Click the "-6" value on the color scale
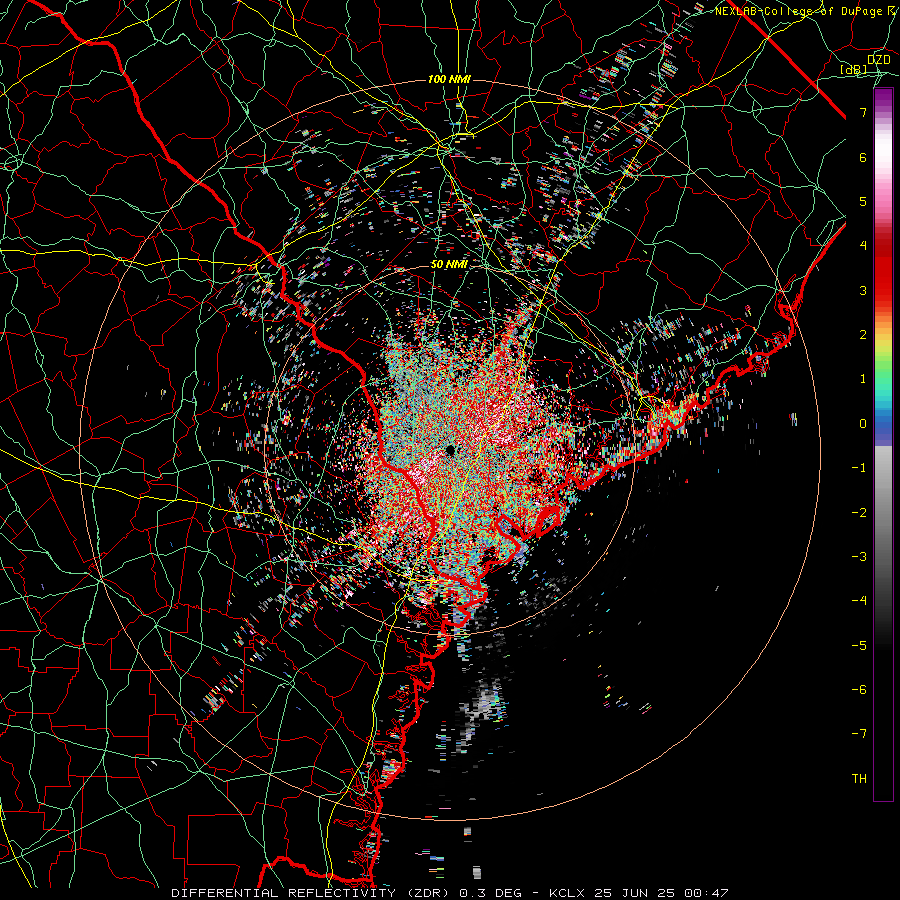Image resolution: width=900 pixels, height=900 pixels. click(x=859, y=690)
